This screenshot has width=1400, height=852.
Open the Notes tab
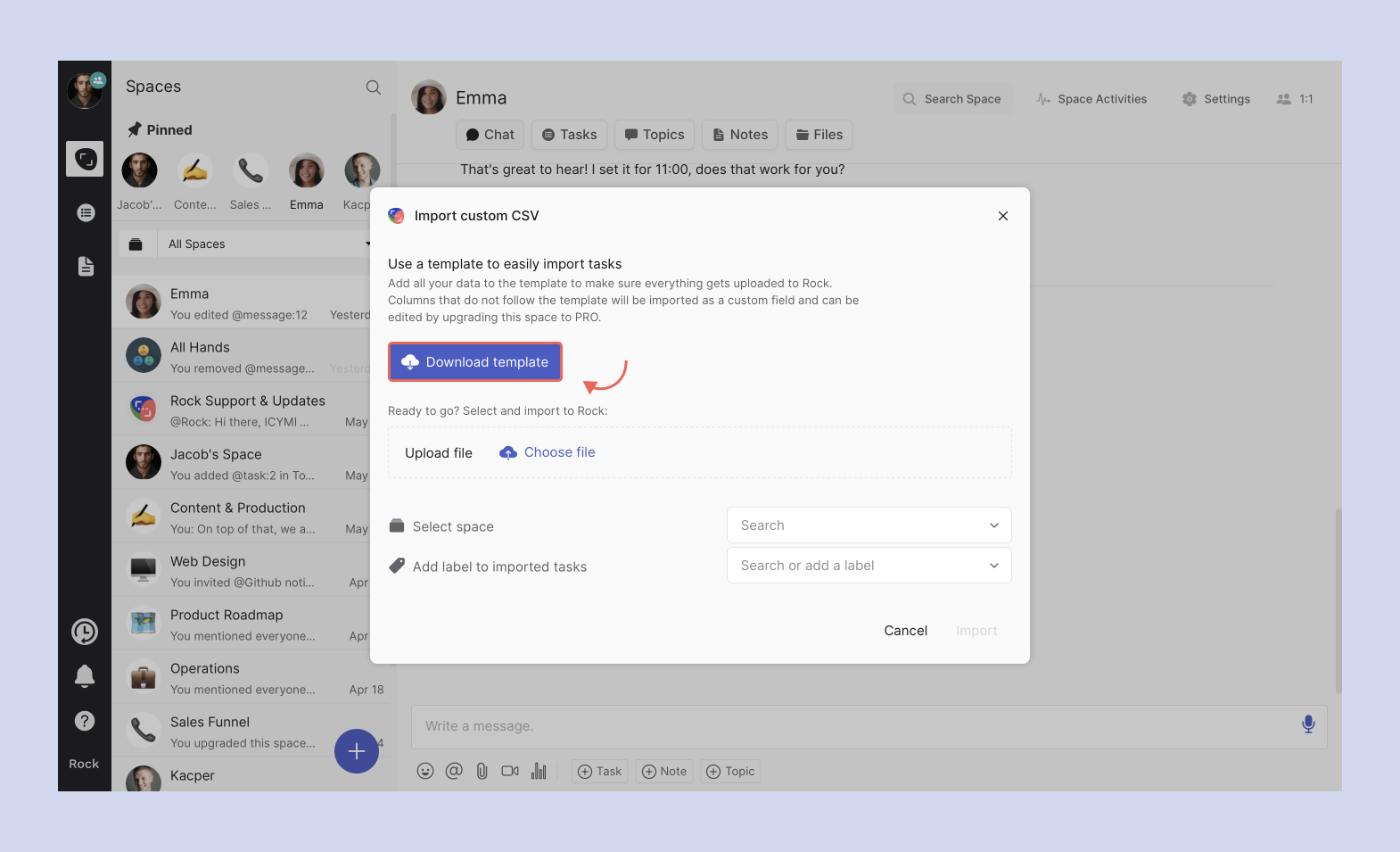tap(739, 135)
